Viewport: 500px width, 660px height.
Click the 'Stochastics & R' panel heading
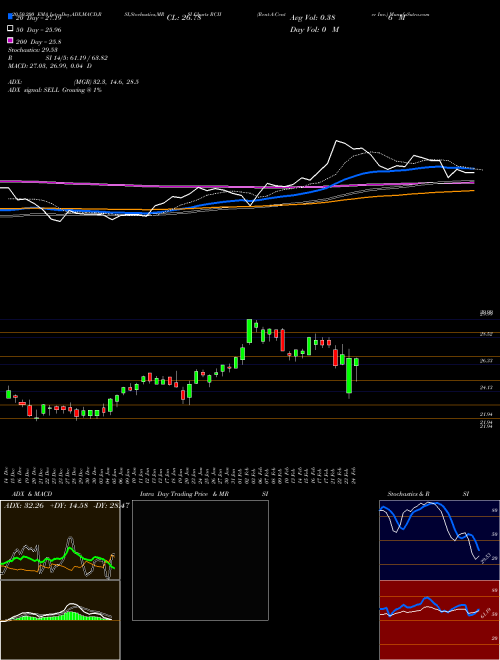click(x=408, y=494)
